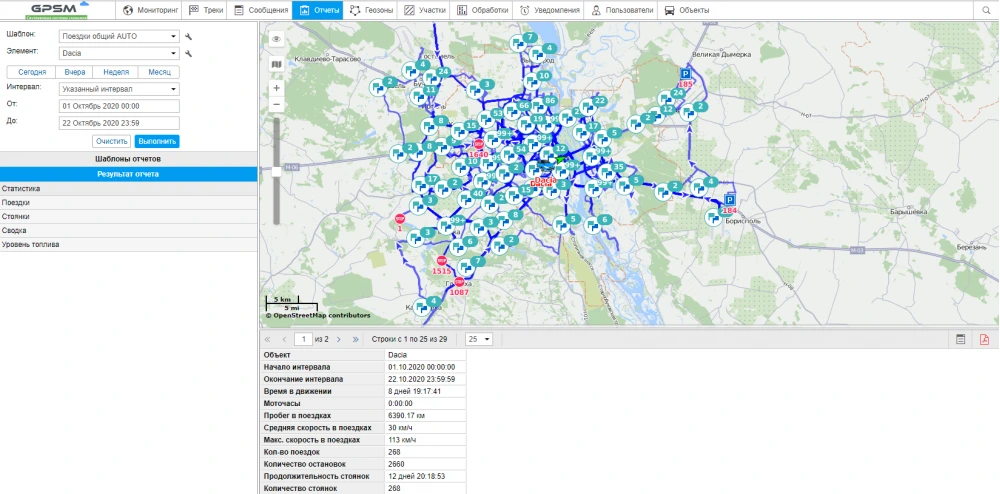The image size is (1000, 494).
Task: Click the stop marker labeled 1640
Action: point(479,145)
